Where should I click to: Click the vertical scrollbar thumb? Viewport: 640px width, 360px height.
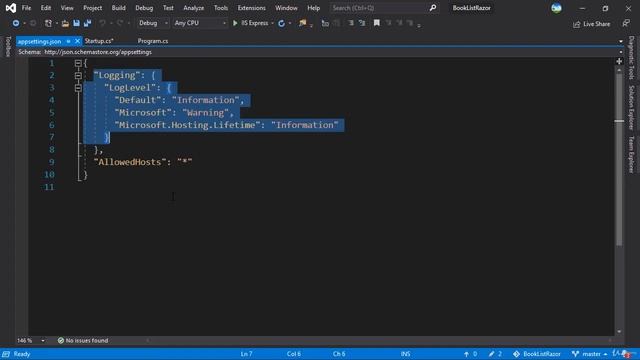[619, 159]
